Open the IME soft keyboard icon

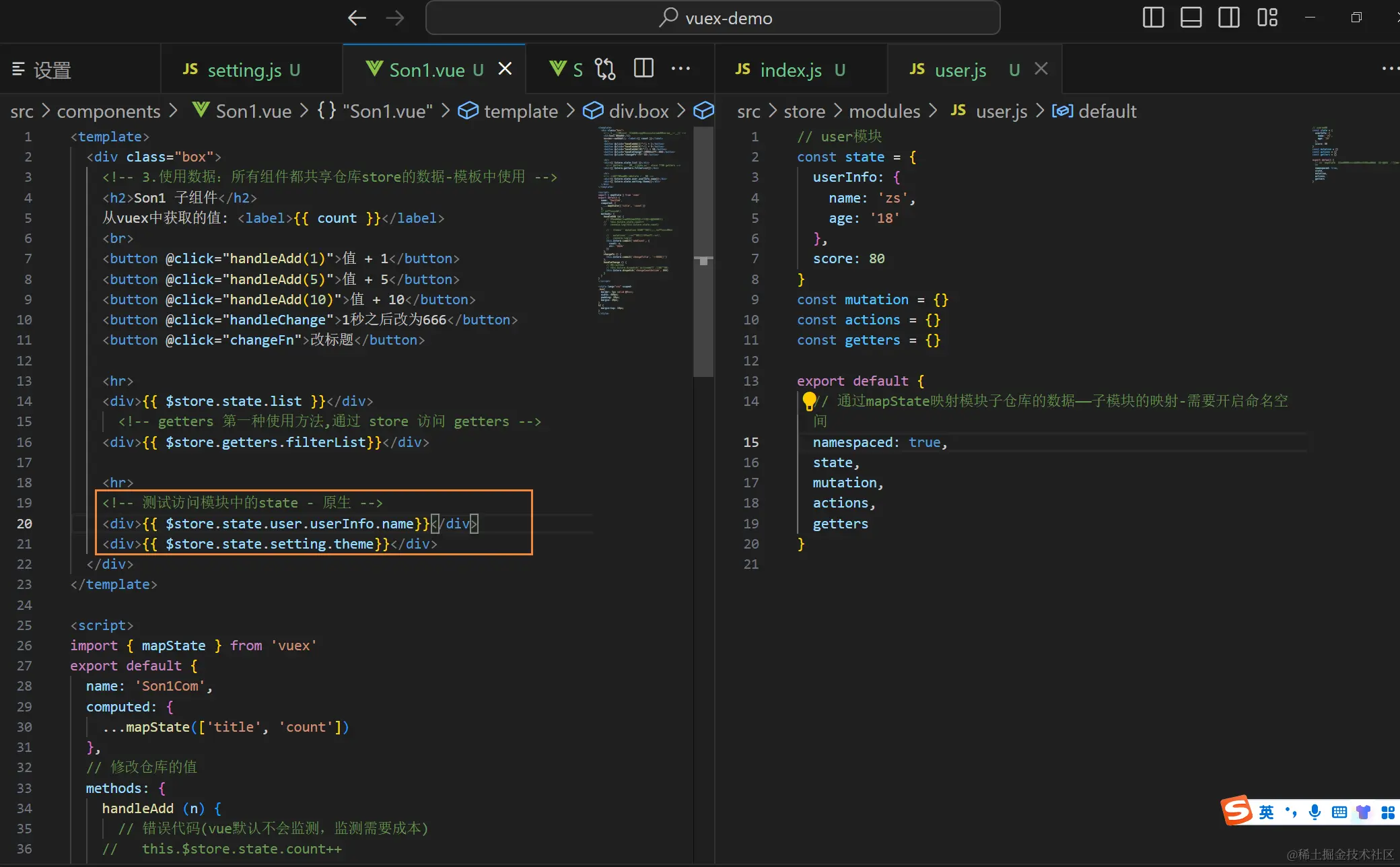1339,812
